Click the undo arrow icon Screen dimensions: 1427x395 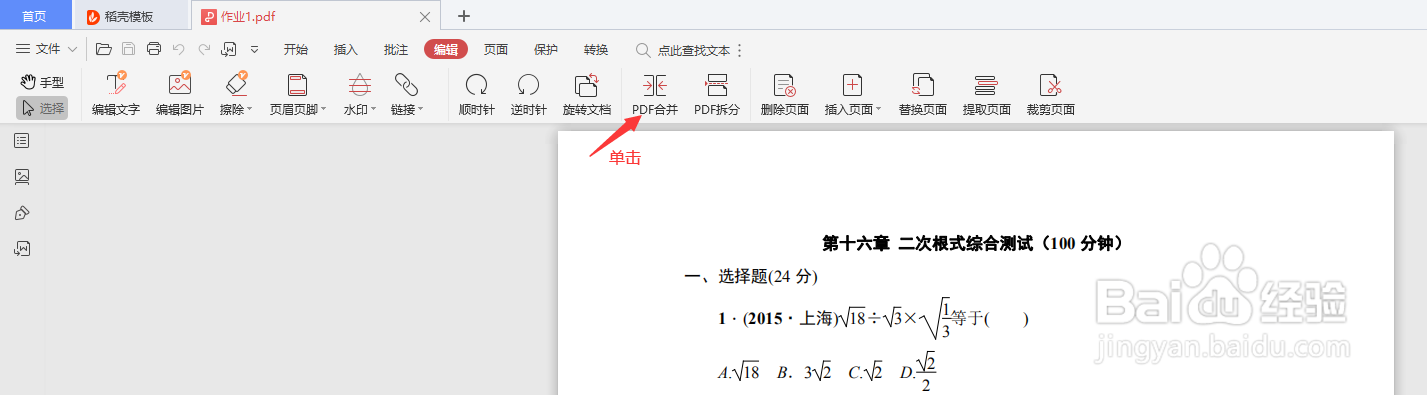179,49
